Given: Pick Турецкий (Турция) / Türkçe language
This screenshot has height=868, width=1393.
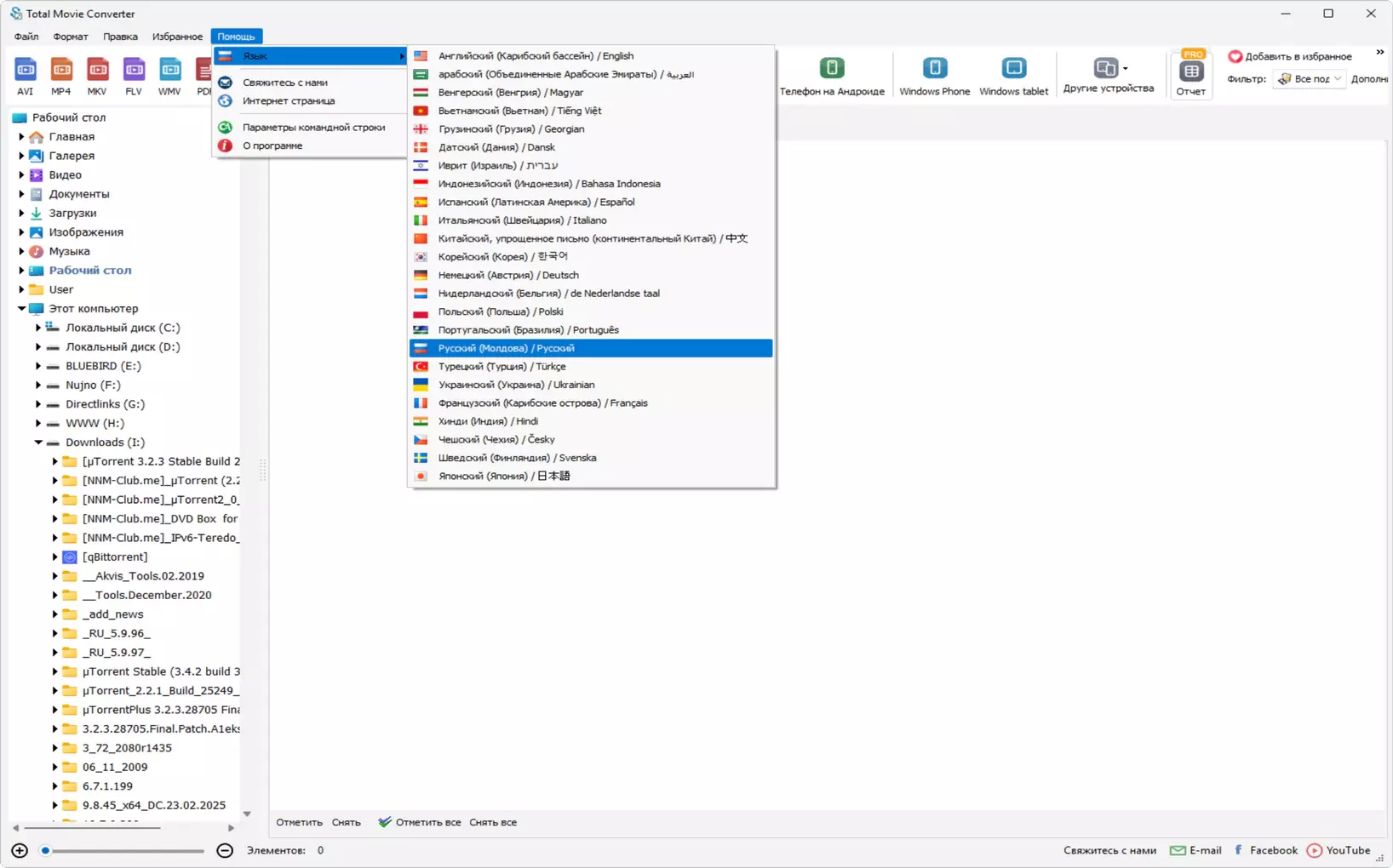Looking at the screenshot, I should coord(591,367).
